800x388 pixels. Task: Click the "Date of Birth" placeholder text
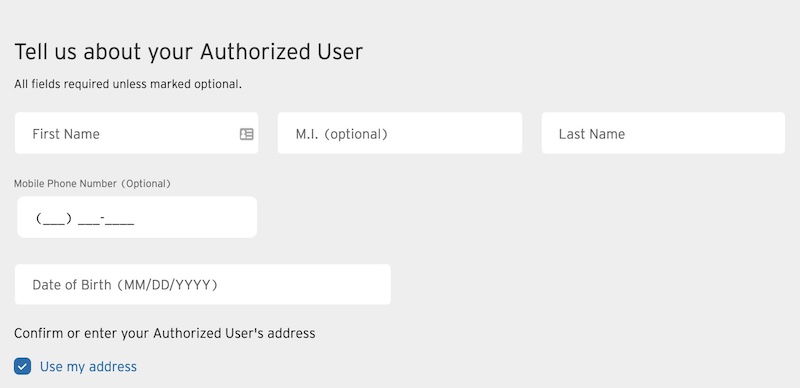(x=71, y=285)
